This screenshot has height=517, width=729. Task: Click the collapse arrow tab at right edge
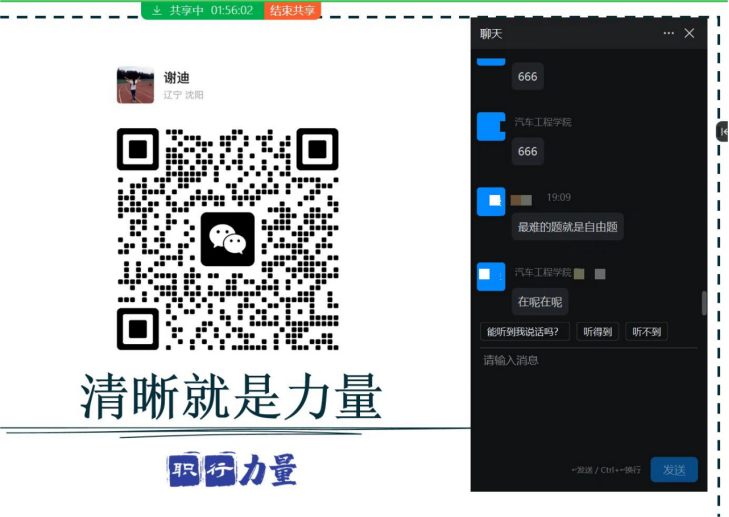[722, 132]
